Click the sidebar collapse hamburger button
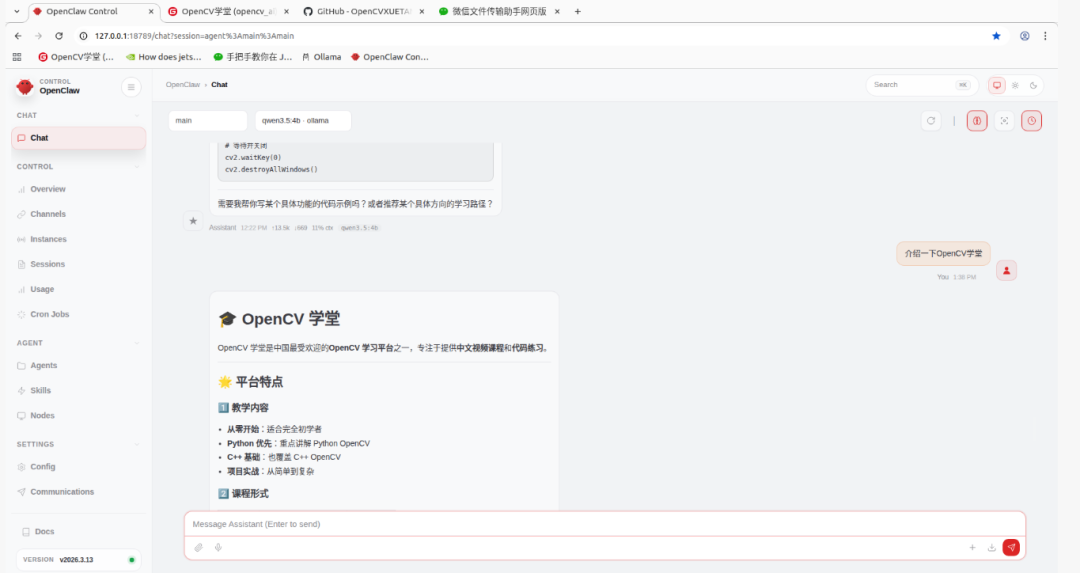The height and width of the screenshot is (573, 1080). click(131, 87)
